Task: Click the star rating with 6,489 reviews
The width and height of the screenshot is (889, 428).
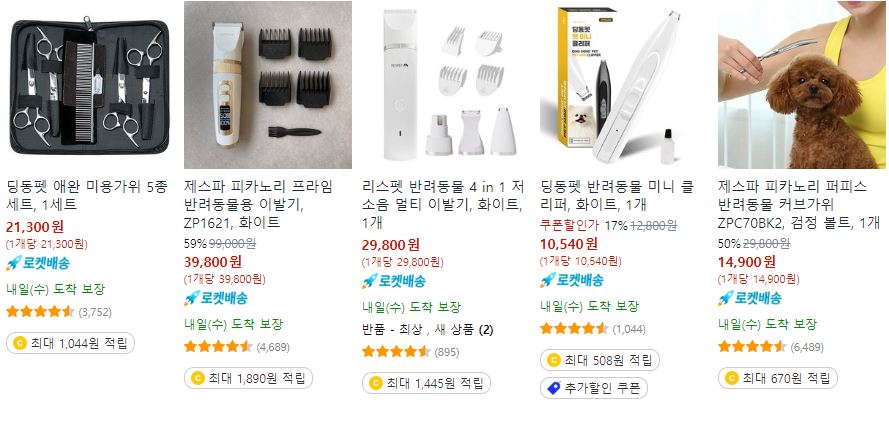Action: pyautogui.click(x=752, y=346)
